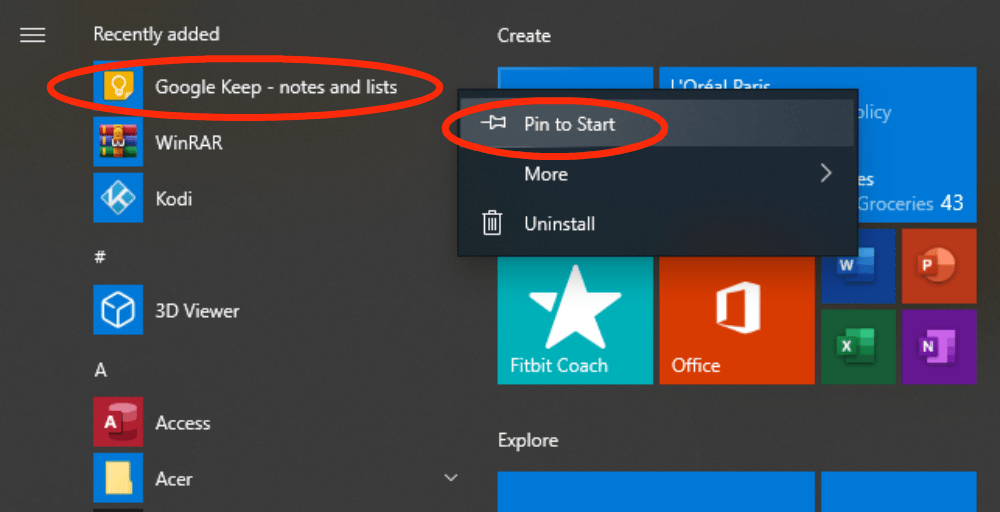Click the WinRAR label
The width and height of the screenshot is (1000, 512).
(189, 142)
